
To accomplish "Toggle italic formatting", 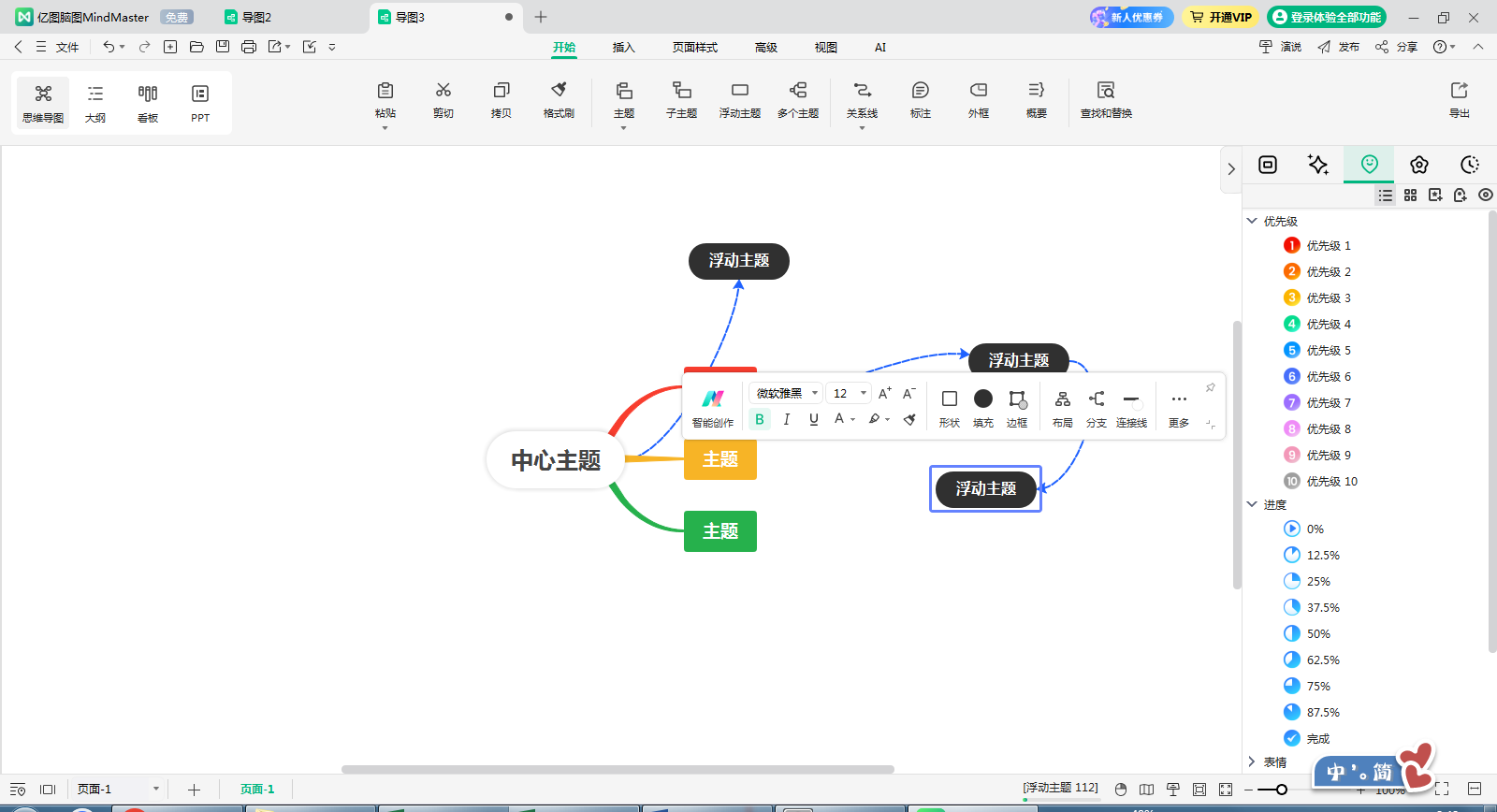I will (787, 419).
